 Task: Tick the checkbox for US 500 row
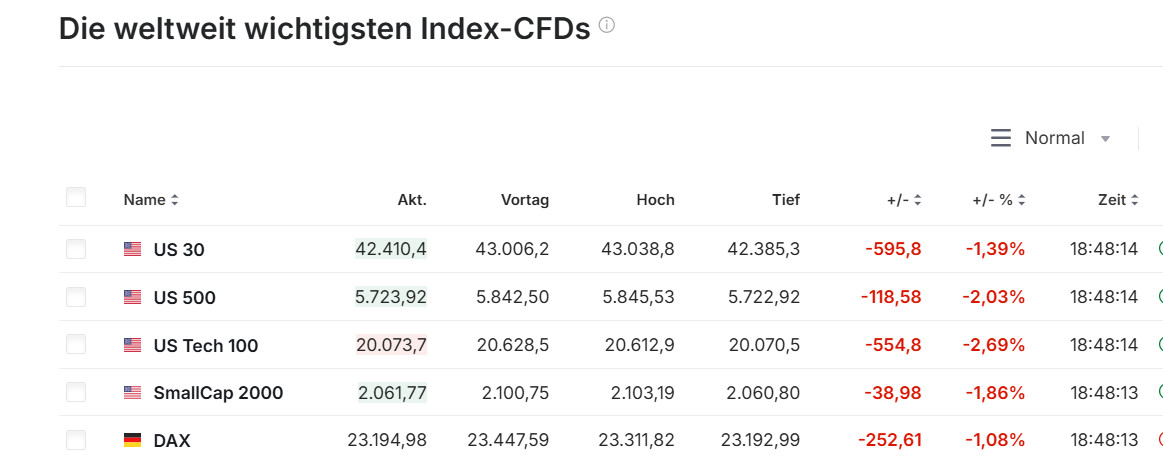point(76,296)
